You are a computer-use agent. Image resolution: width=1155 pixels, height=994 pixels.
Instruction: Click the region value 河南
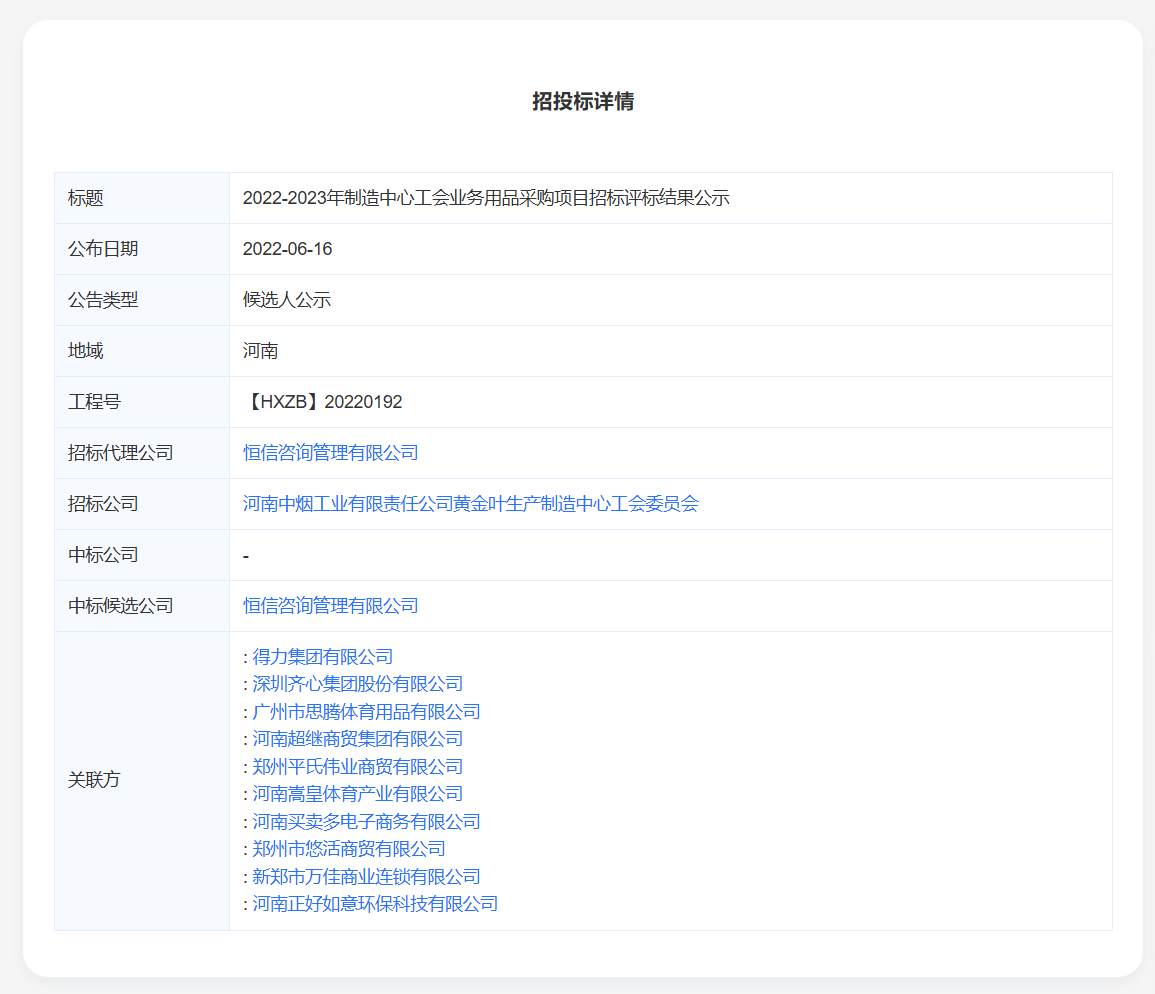click(260, 351)
